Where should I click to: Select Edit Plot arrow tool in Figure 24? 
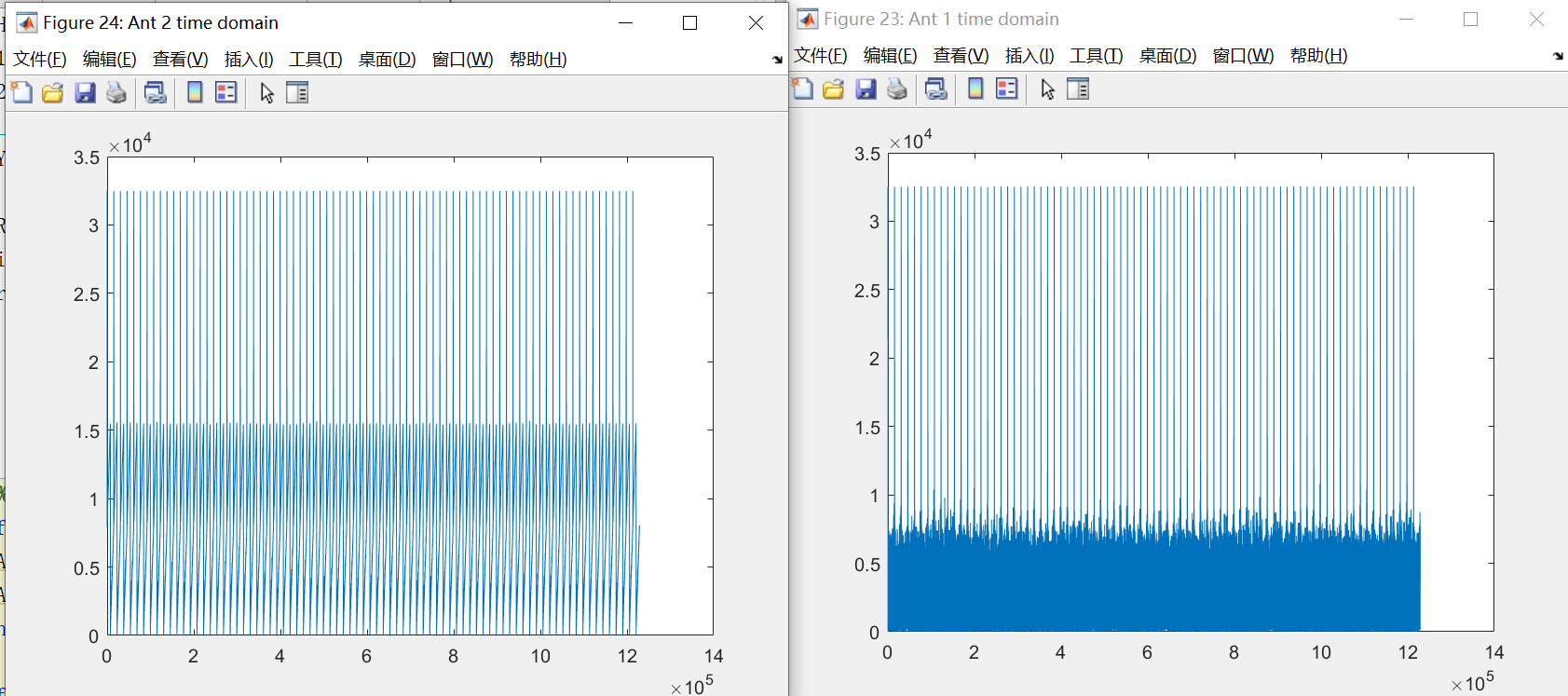266,92
